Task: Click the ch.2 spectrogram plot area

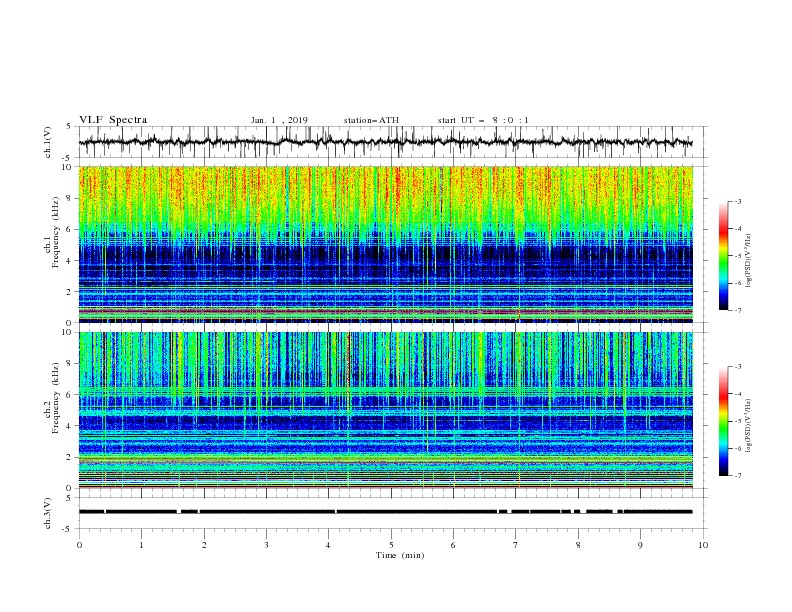Action: coord(386,410)
